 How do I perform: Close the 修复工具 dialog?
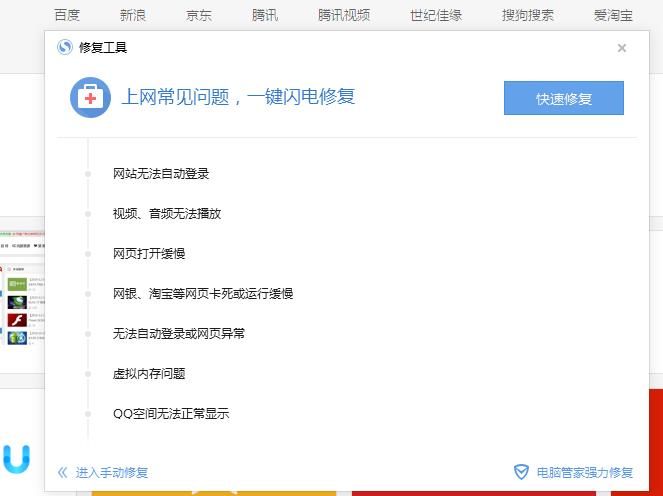click(622, 48)
